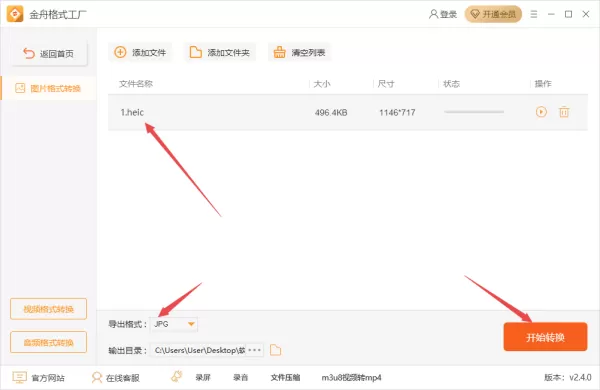Select the 1.heic file name

(132, 112)
